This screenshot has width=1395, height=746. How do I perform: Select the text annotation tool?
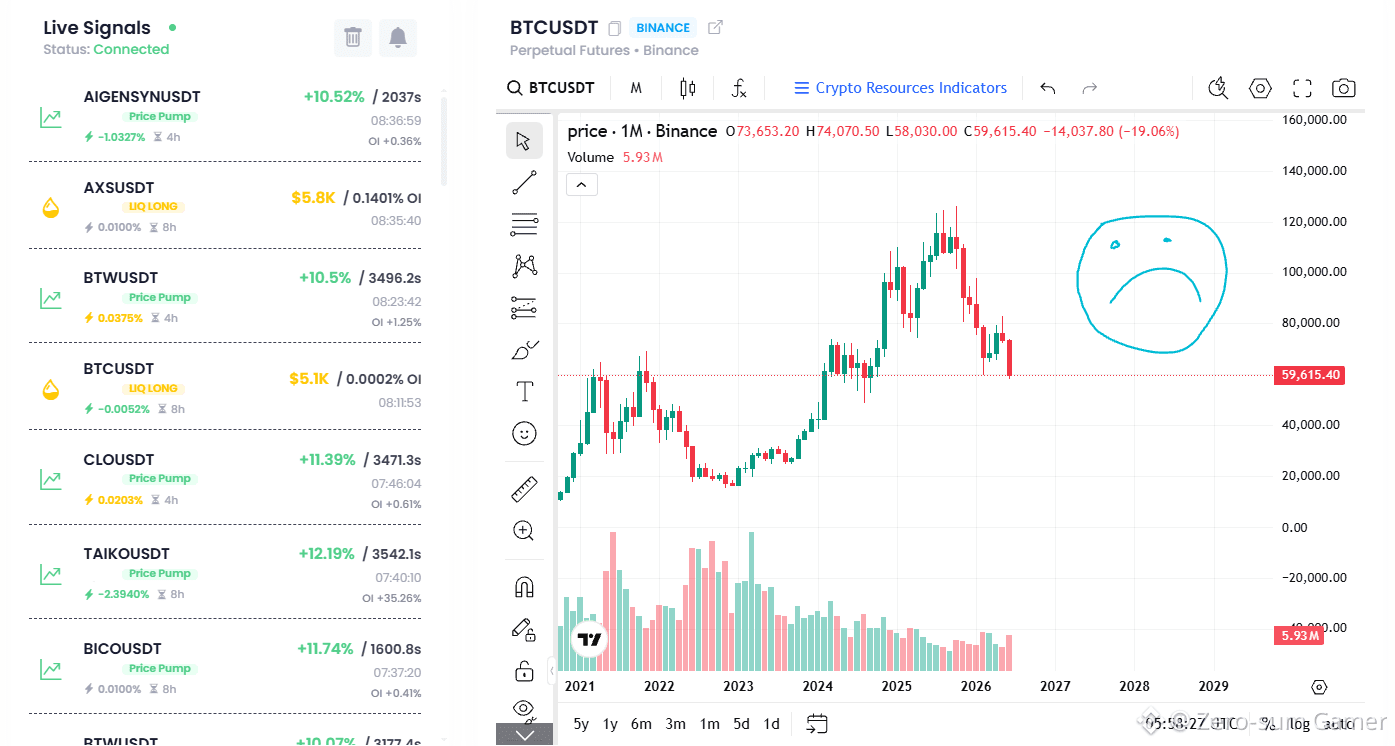click(524, 391)
